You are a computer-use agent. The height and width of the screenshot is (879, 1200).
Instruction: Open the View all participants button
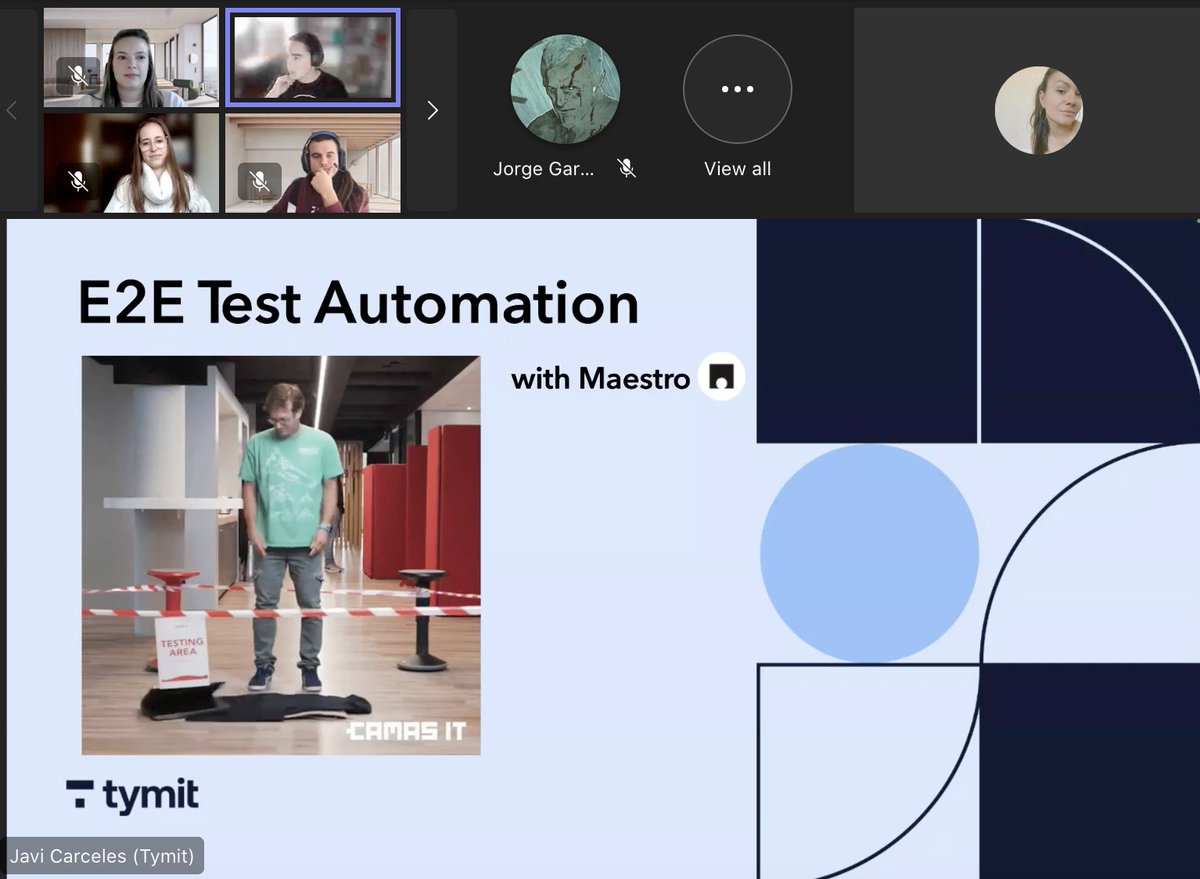coord(737,89)
